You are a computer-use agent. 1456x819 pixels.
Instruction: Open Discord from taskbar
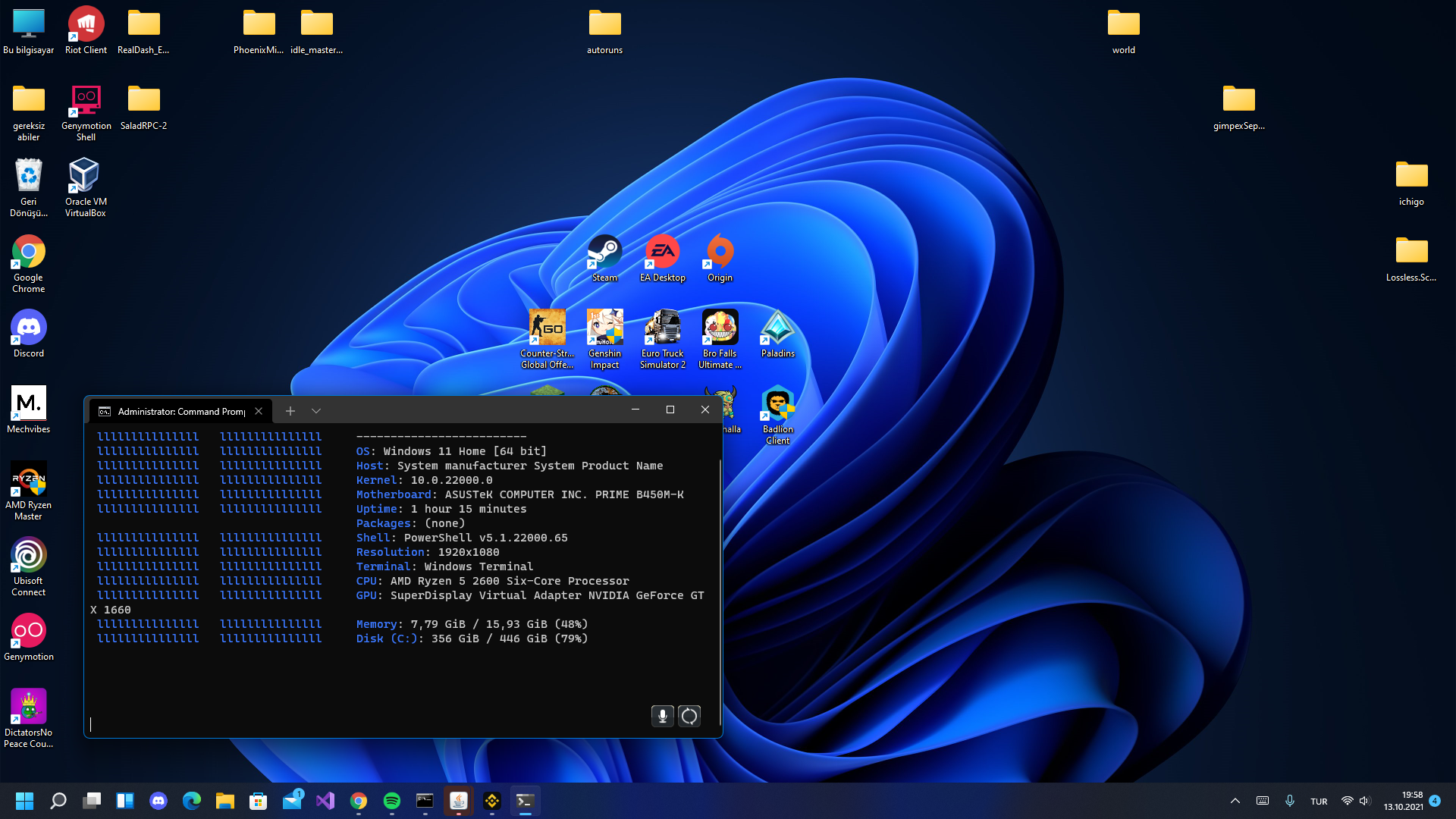click(x=158, y=801)
